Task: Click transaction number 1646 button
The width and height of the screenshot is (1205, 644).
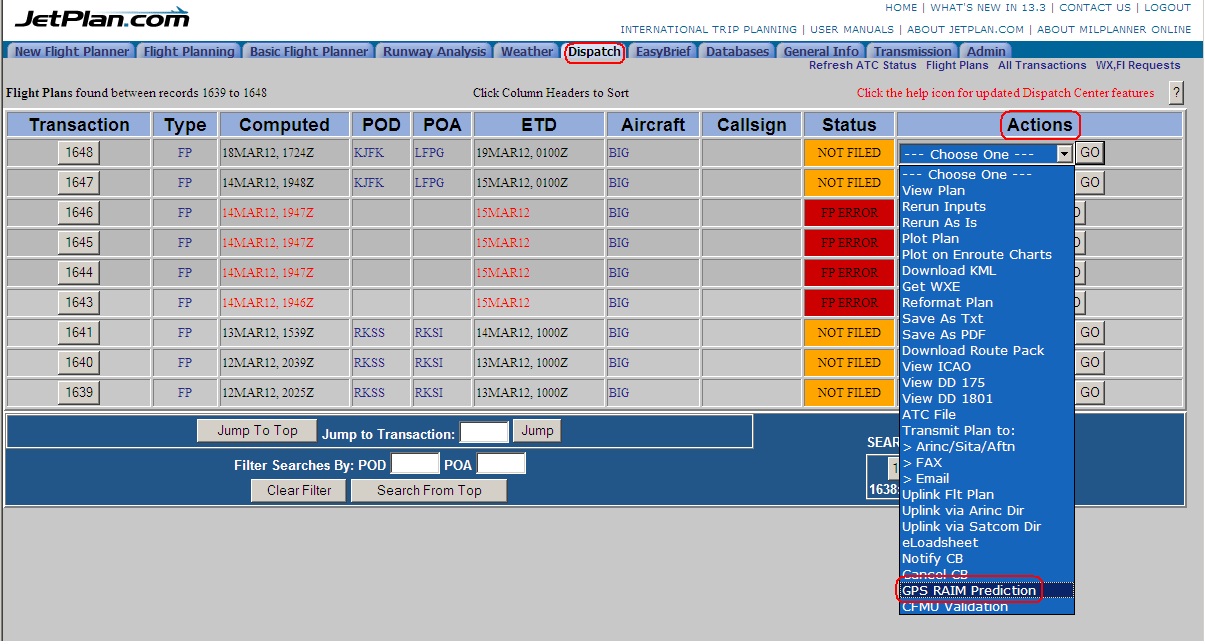Action: click(x=79, y=213)
